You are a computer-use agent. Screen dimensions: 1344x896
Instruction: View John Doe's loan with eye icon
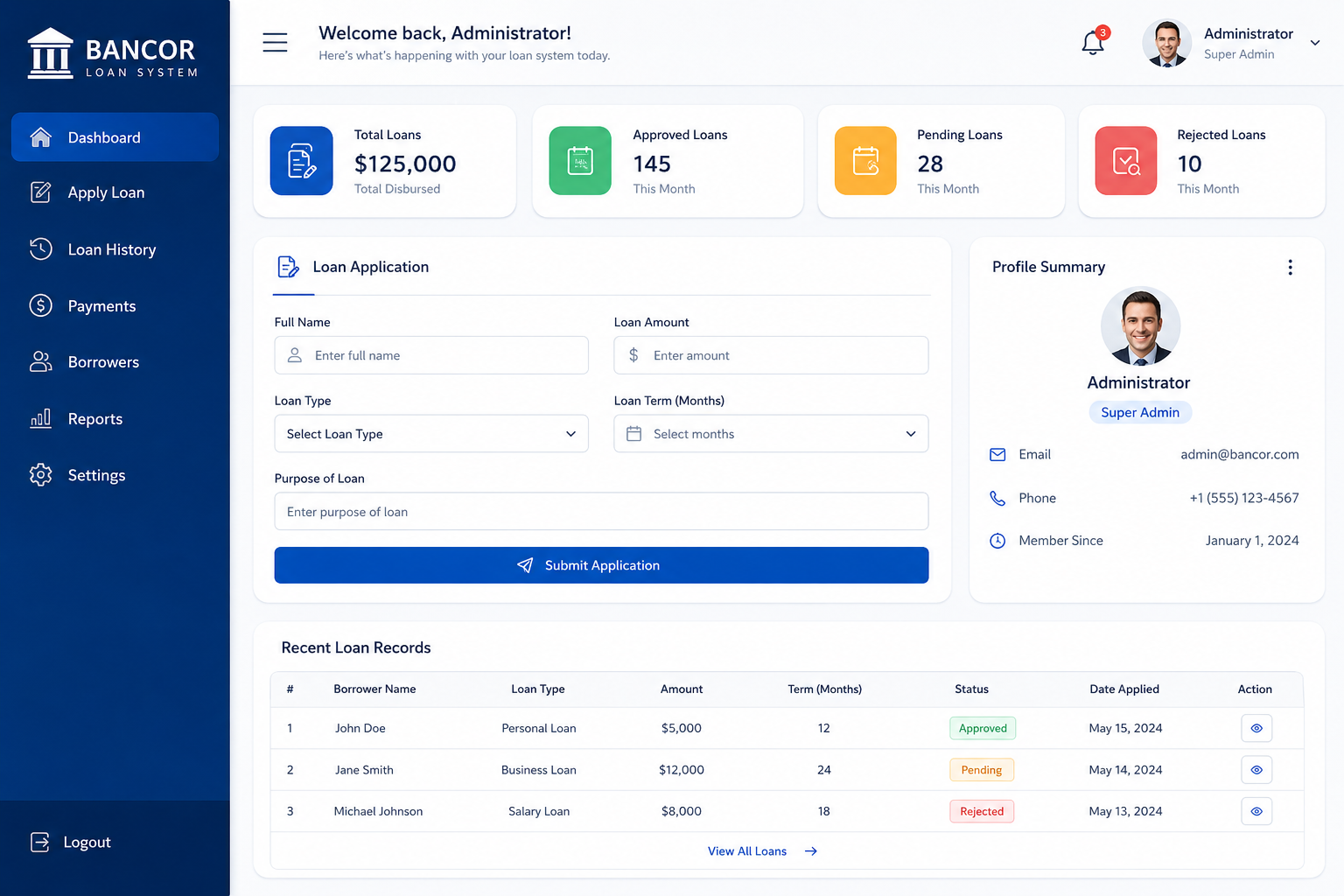(1256, 728)
